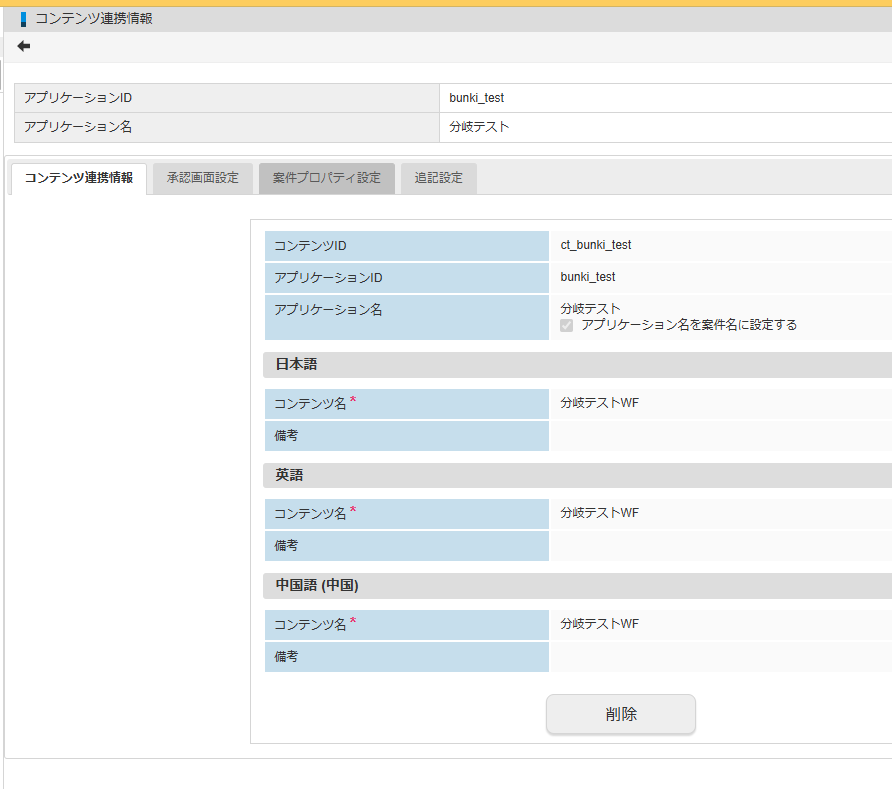Click the 英語 section header
This screenshot has height=789, width=892.
pos(289,475)
